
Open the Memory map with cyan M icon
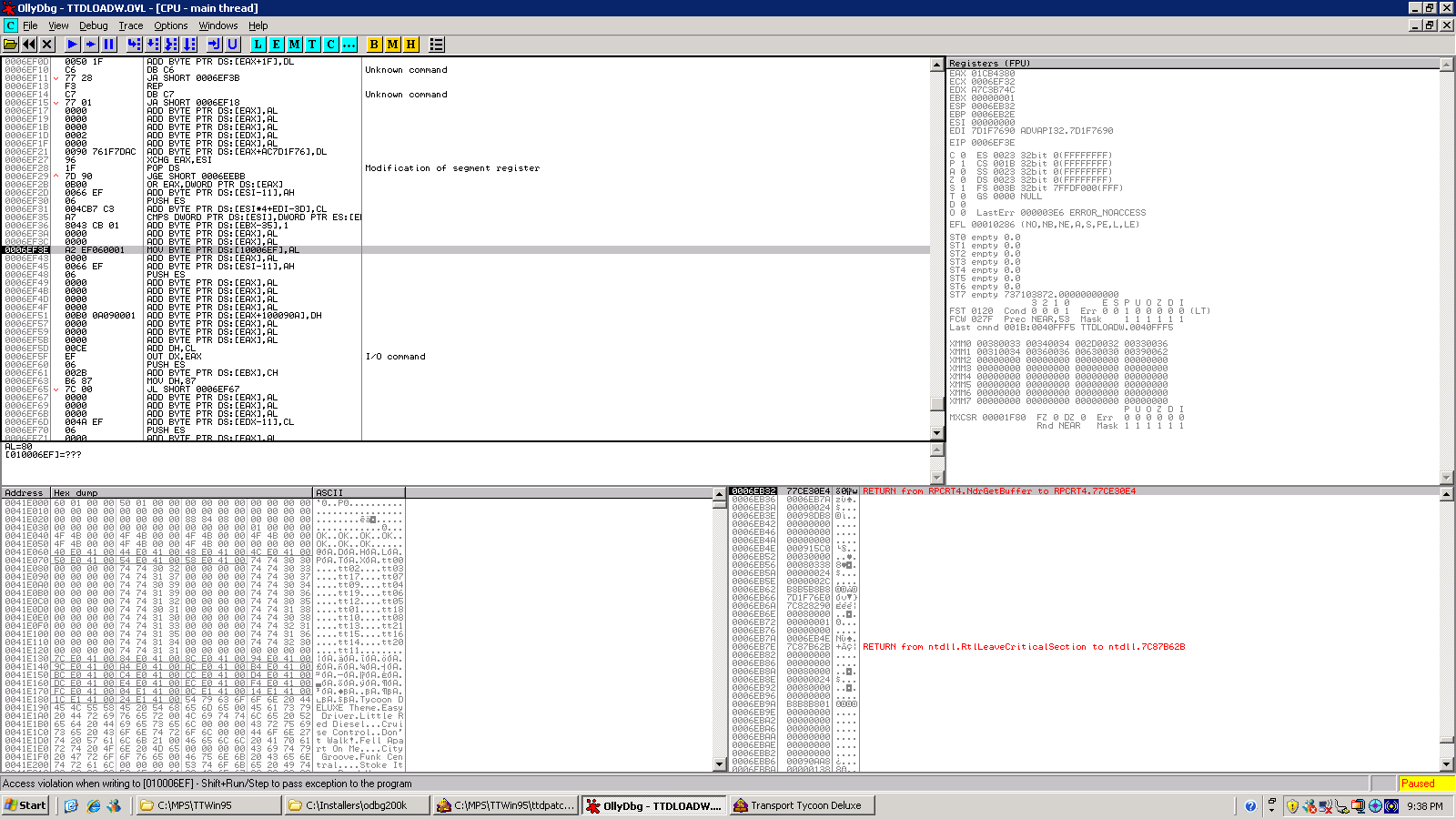tap(295, 44)
